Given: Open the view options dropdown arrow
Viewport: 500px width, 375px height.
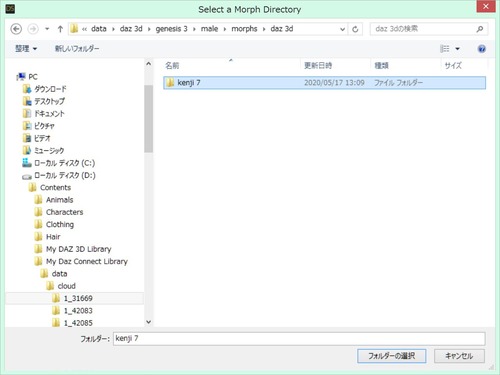Looking at the screenshot, I should 458,49.
